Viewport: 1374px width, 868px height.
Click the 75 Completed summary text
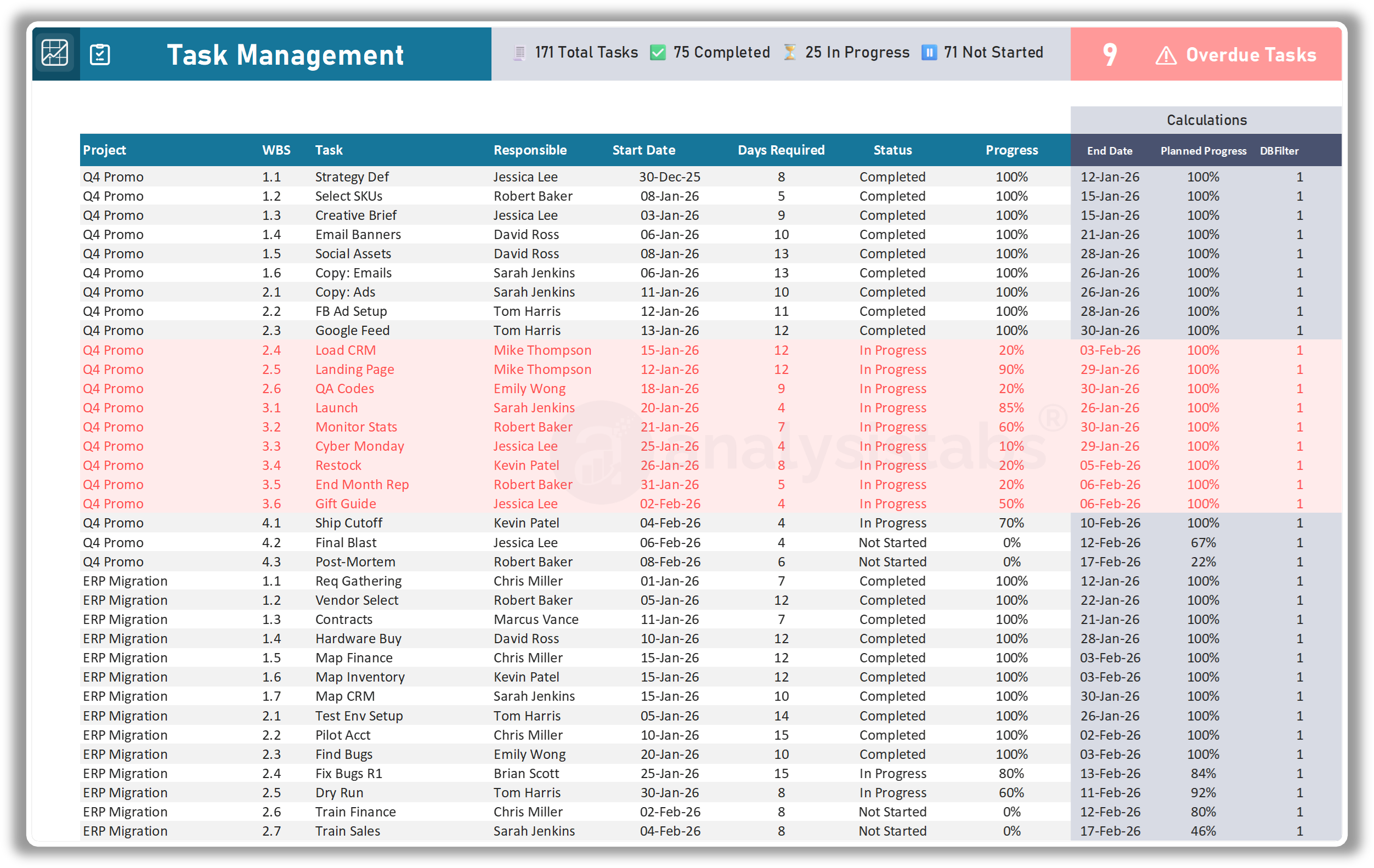pos(721,52)
